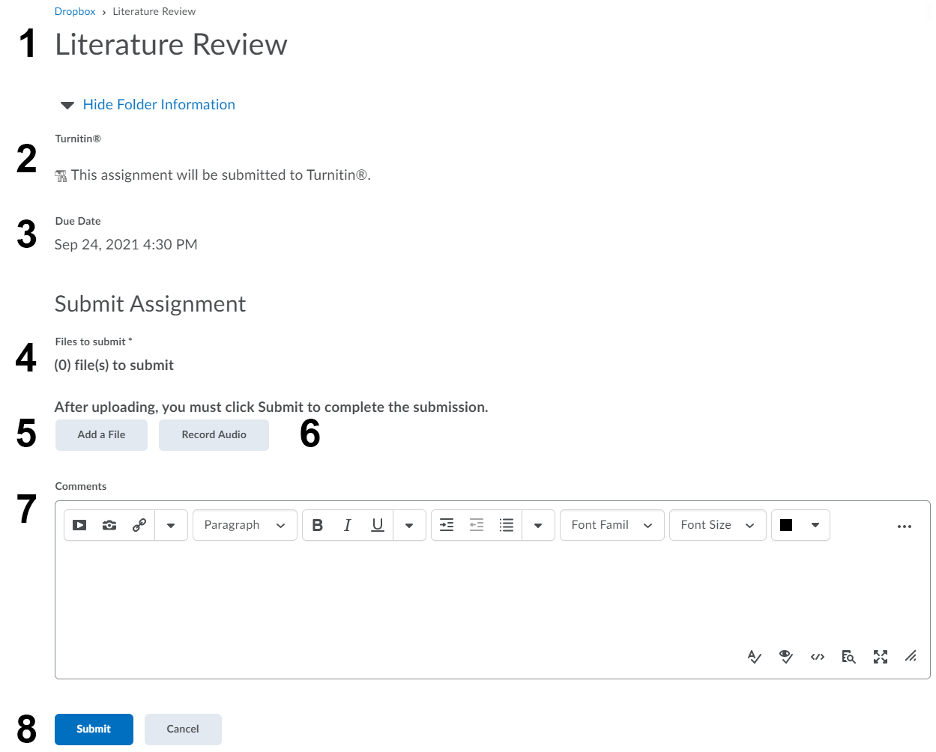Click the black text color swatch
The image size is (936, 752).
click(786, 525)
